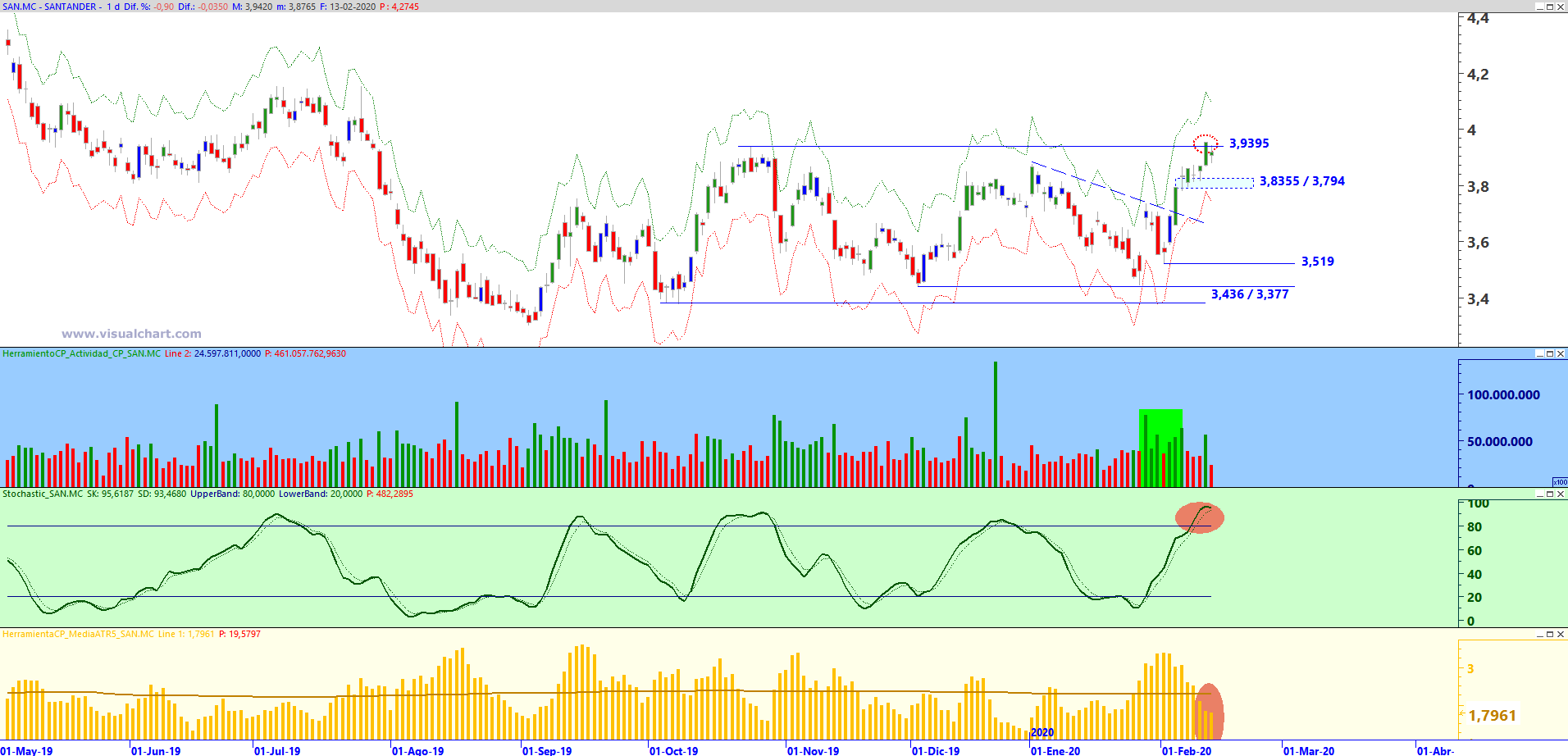1568x756 pixels.
Task: Click the 3,6 price axis label
Action: [x=1478, y=243]
